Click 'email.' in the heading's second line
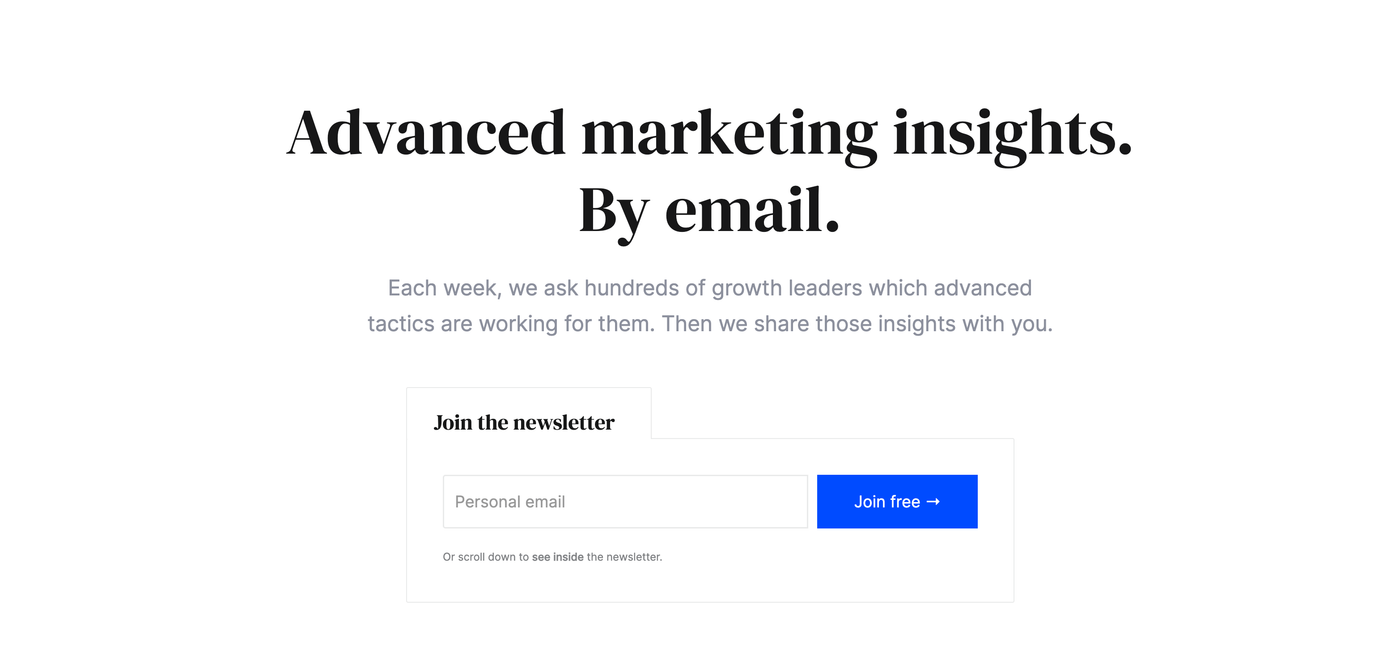The image size is (1400, 649). (752, 209)
